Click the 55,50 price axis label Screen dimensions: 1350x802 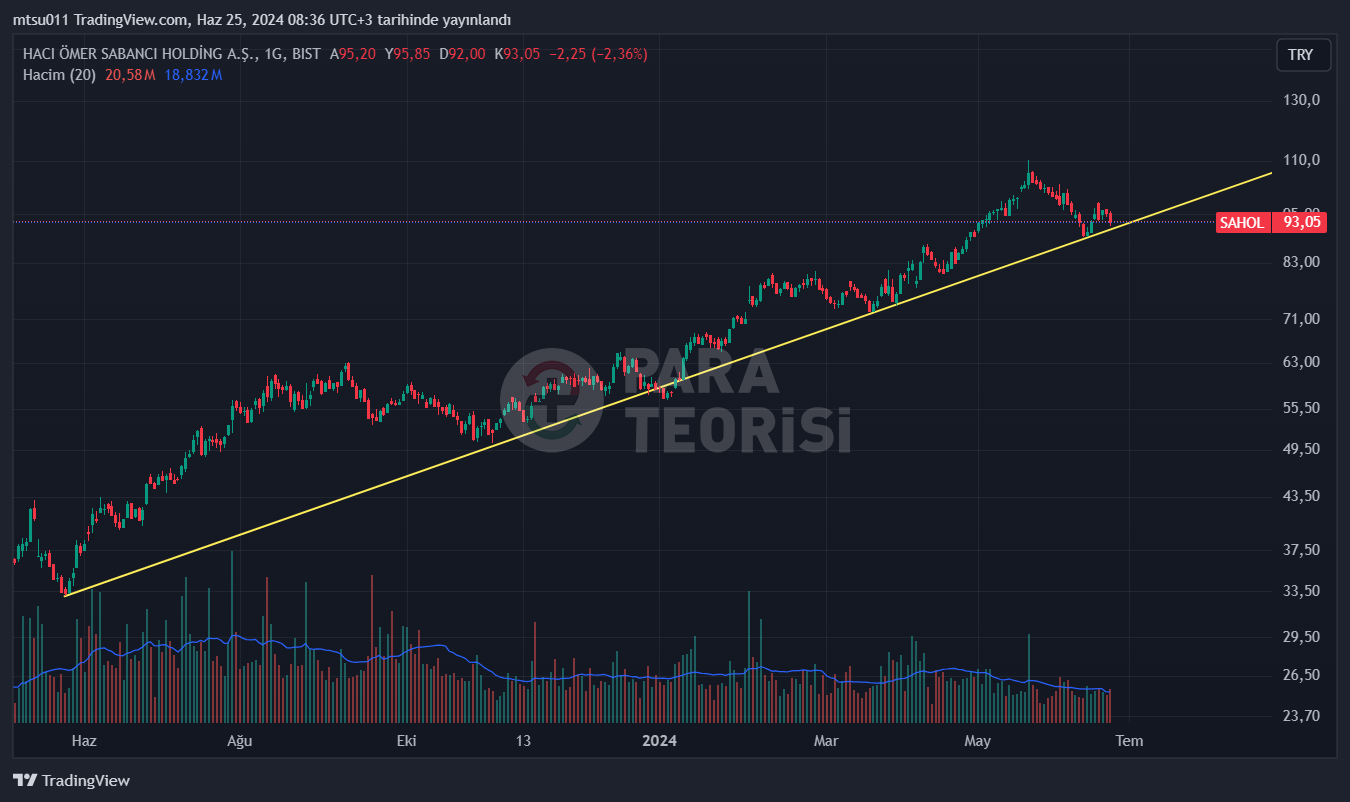(x=1303, y=408)
